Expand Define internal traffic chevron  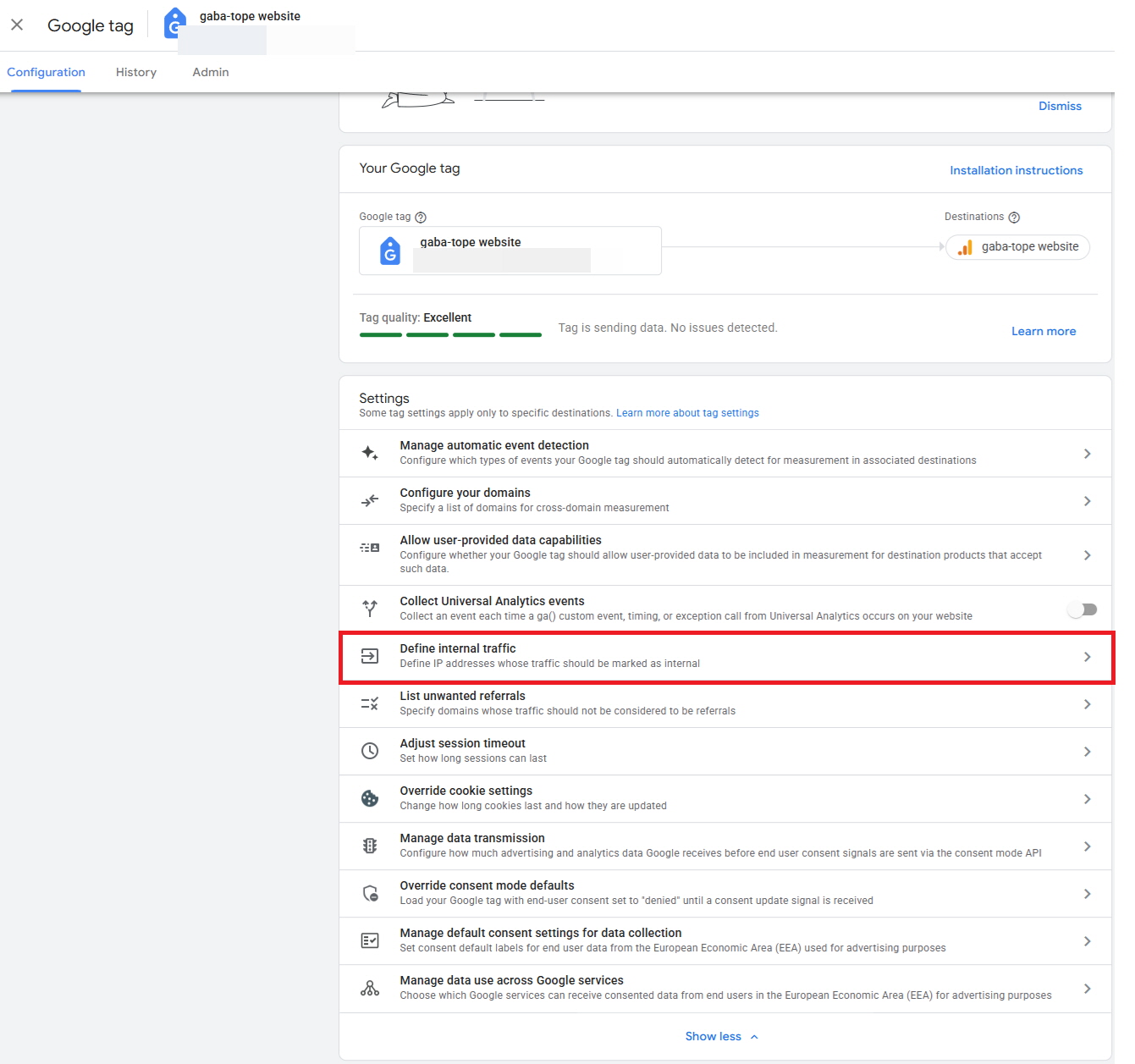pos(1087,657)
